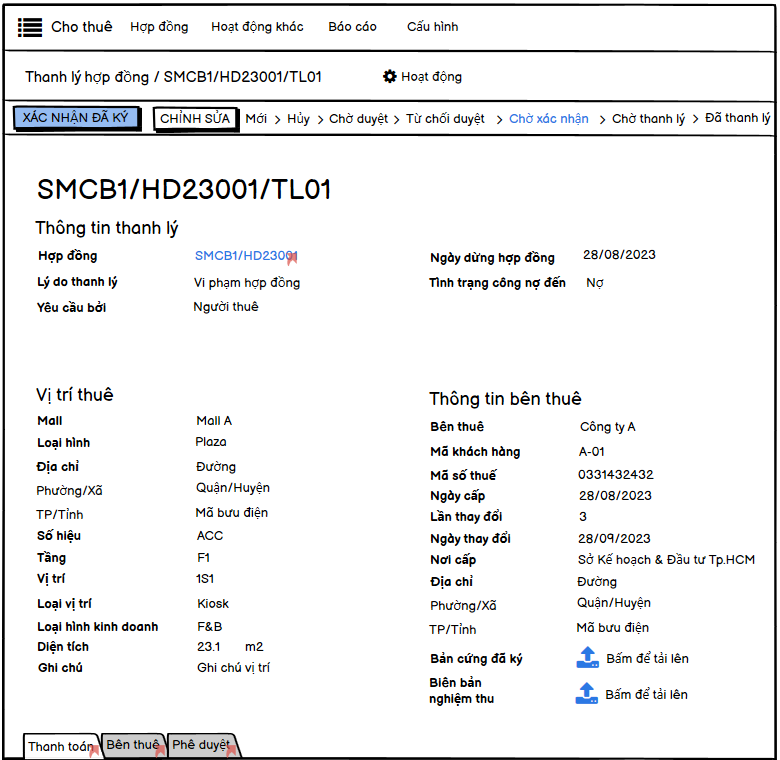Click the 1S1 position value
780x760 pixels.
pyautogui.click(x=205, y=578)
